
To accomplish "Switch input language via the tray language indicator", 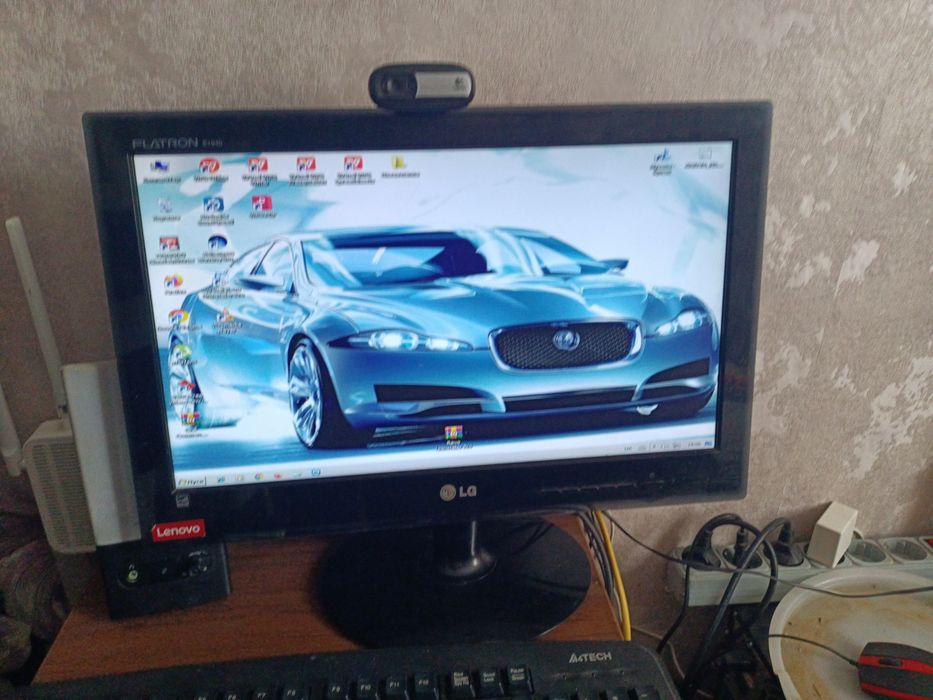I will 628,448.
